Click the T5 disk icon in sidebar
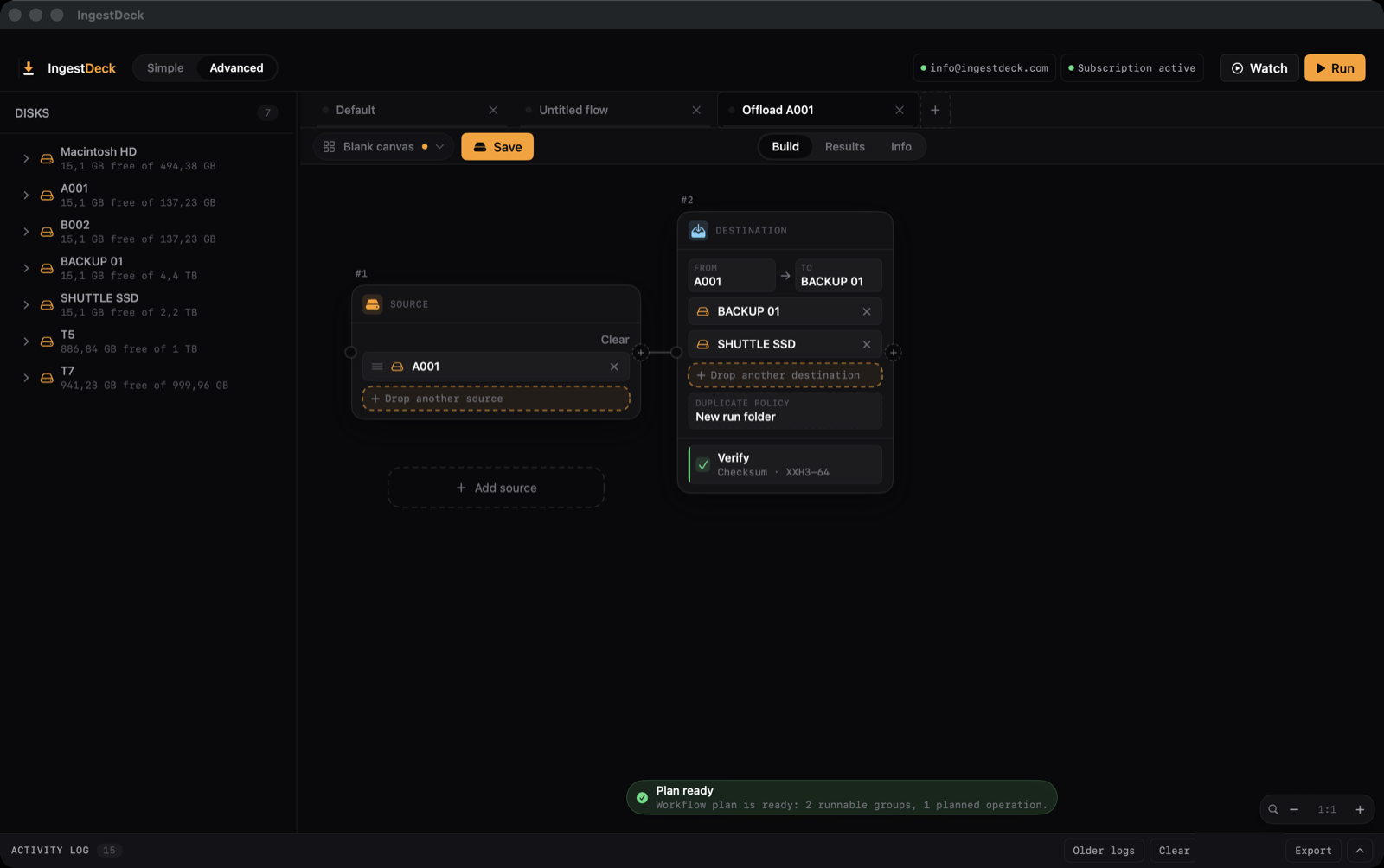This screenshot has height=868, width=1384. [47, 341]
